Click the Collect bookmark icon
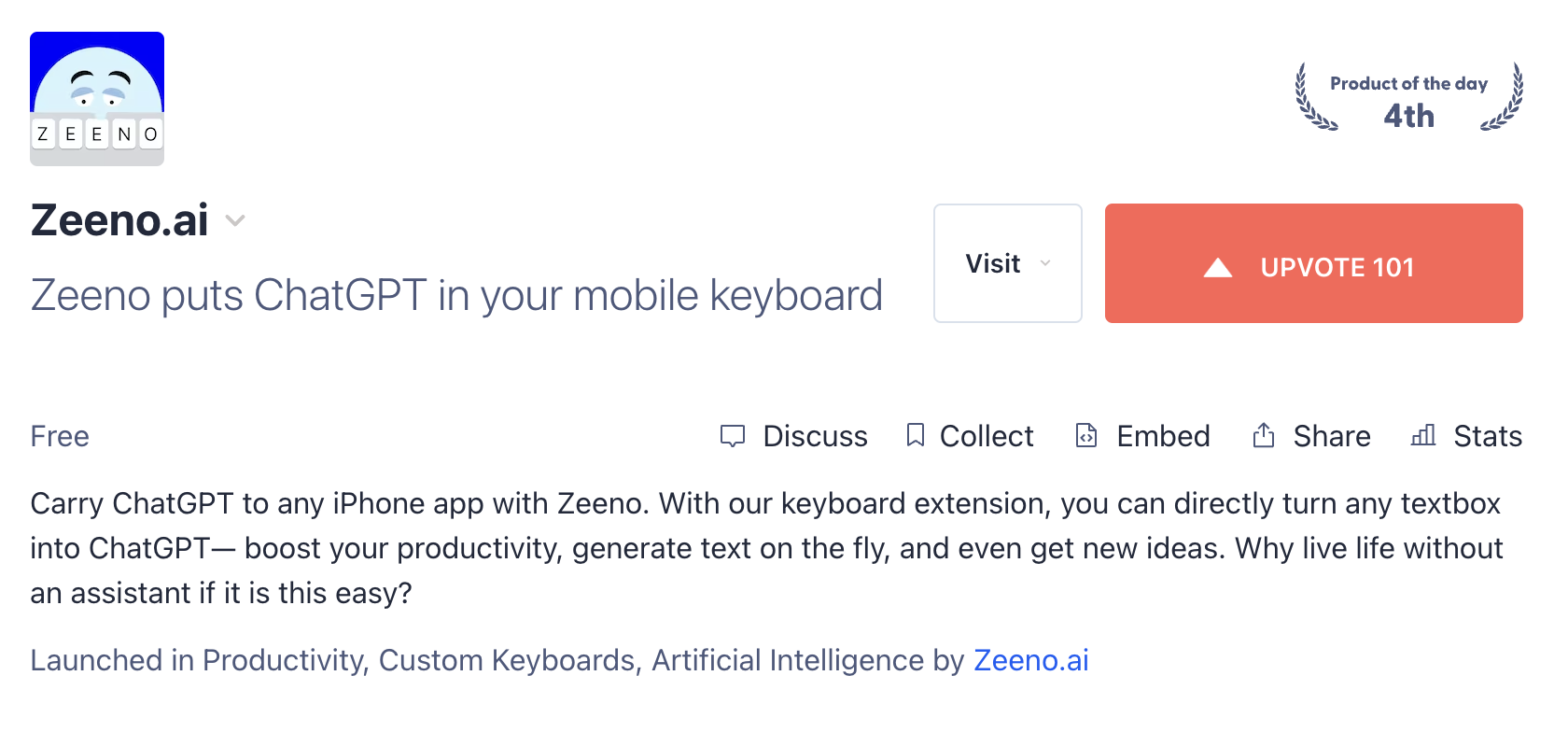 pyautogui.click(x=916, y=435)
